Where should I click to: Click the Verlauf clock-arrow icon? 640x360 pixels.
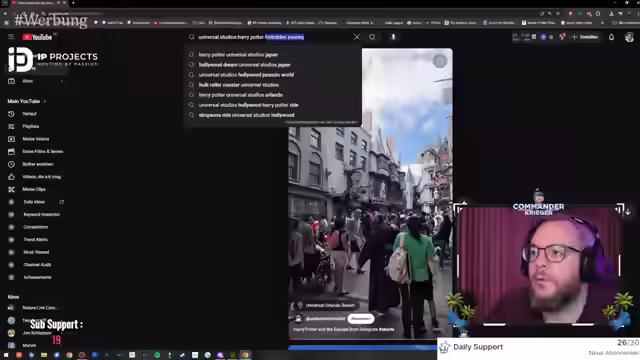tap(11, 114)
